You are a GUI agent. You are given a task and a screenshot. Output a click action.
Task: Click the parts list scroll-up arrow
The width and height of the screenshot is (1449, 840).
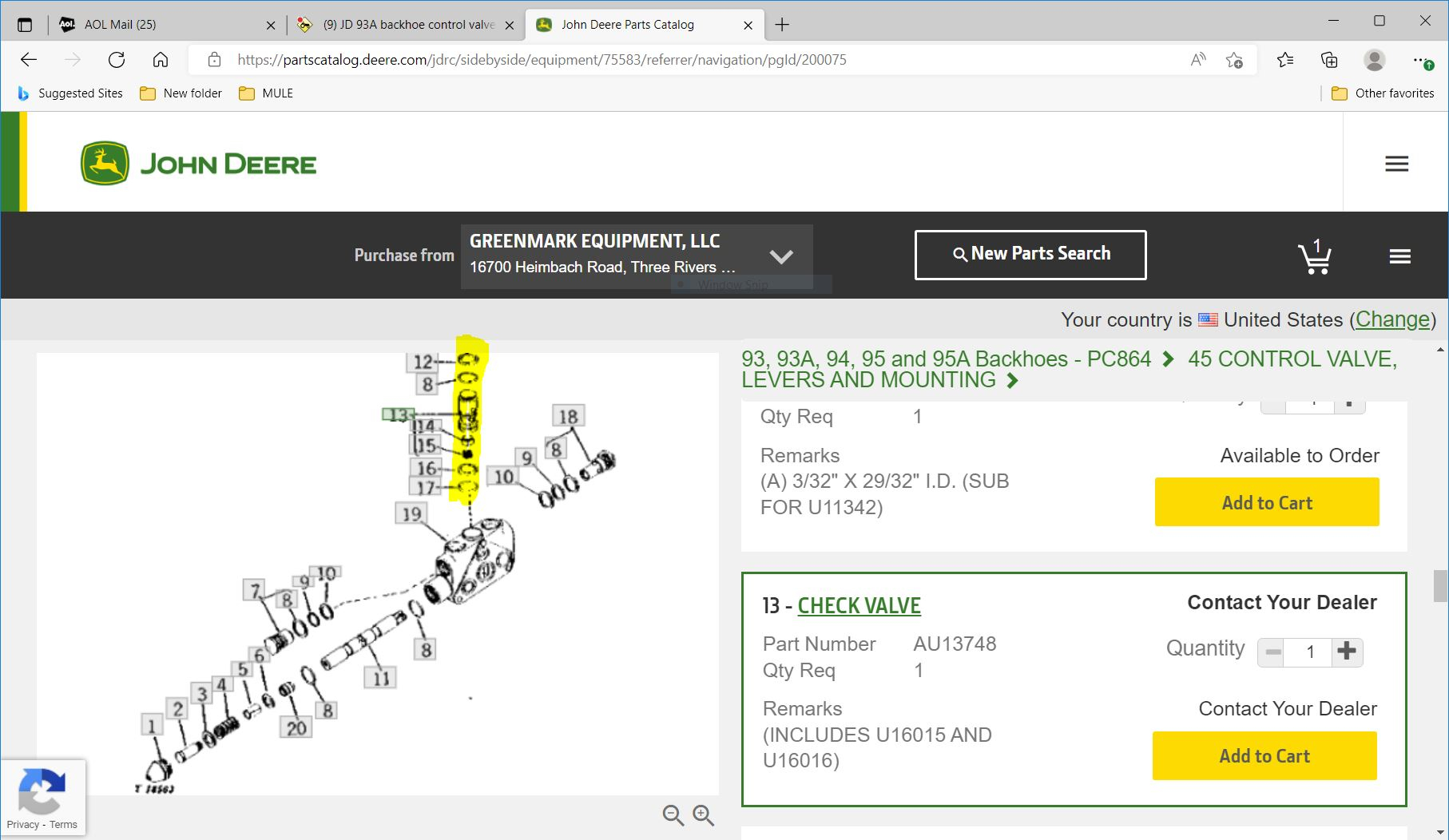click(1440, 350)
